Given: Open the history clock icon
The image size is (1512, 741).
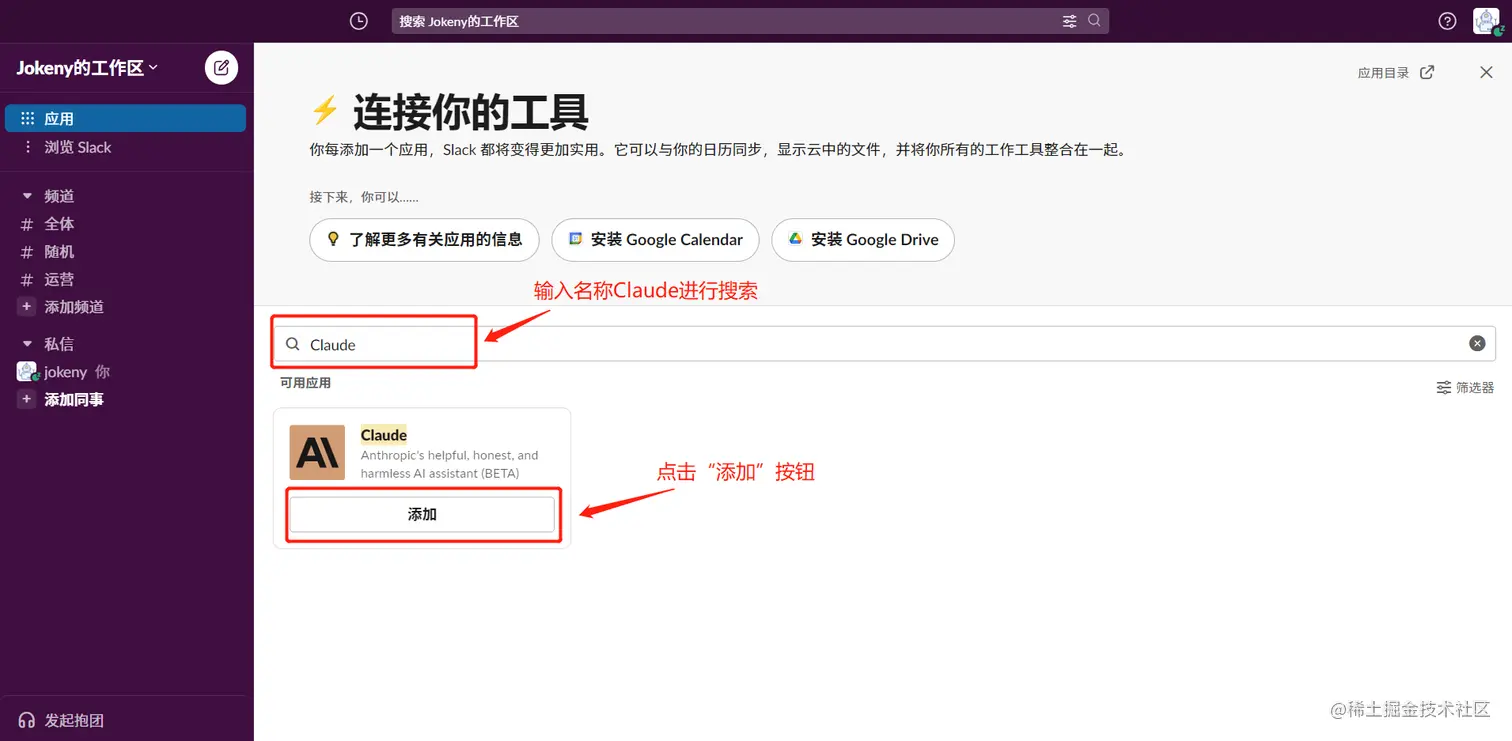Looking at the screenshot, I should point(359,21).
